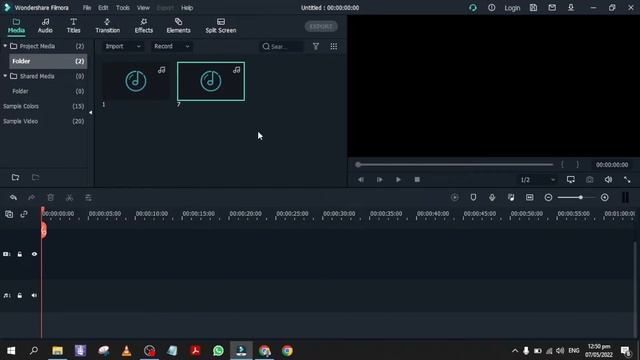This screenshot has height=360, width=640.
Task: Open the Import dropdown
Action: tap(122, 47)
